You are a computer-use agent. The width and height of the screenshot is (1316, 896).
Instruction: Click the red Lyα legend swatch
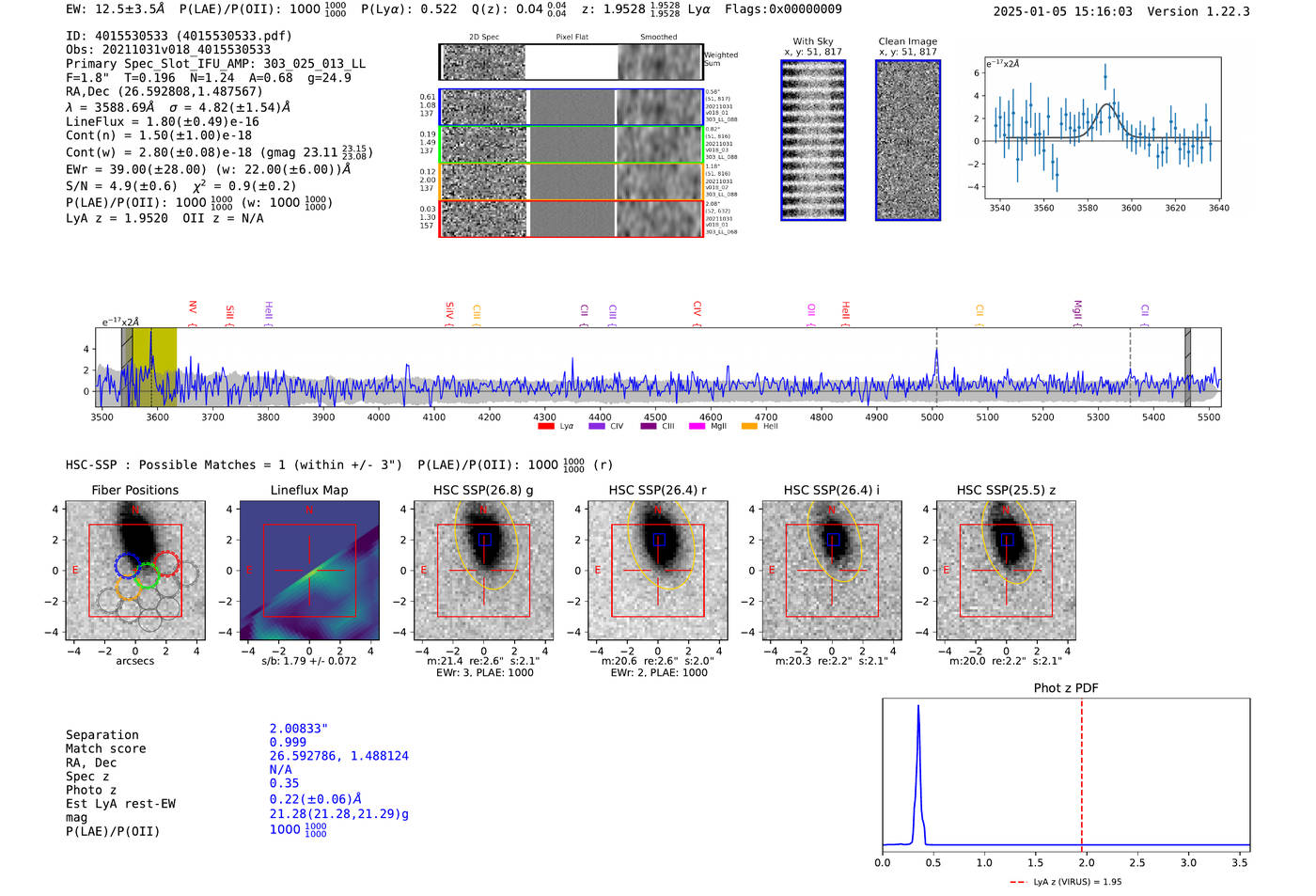[x=545, y=427]
